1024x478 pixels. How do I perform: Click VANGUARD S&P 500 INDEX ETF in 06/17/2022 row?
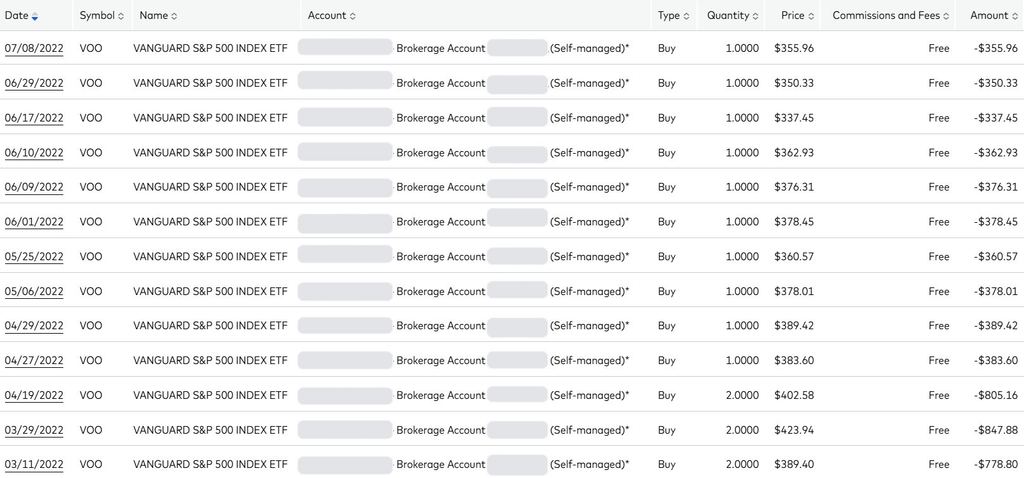tap(210, 118)
